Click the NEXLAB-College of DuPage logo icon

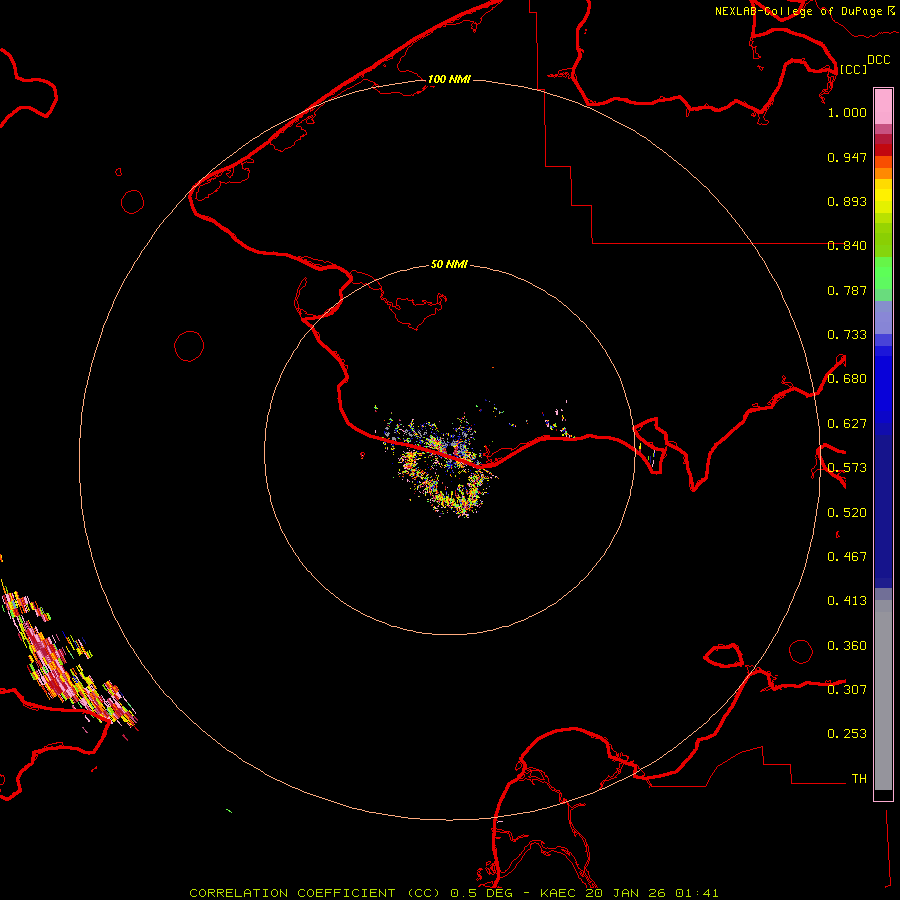point(891,10)
